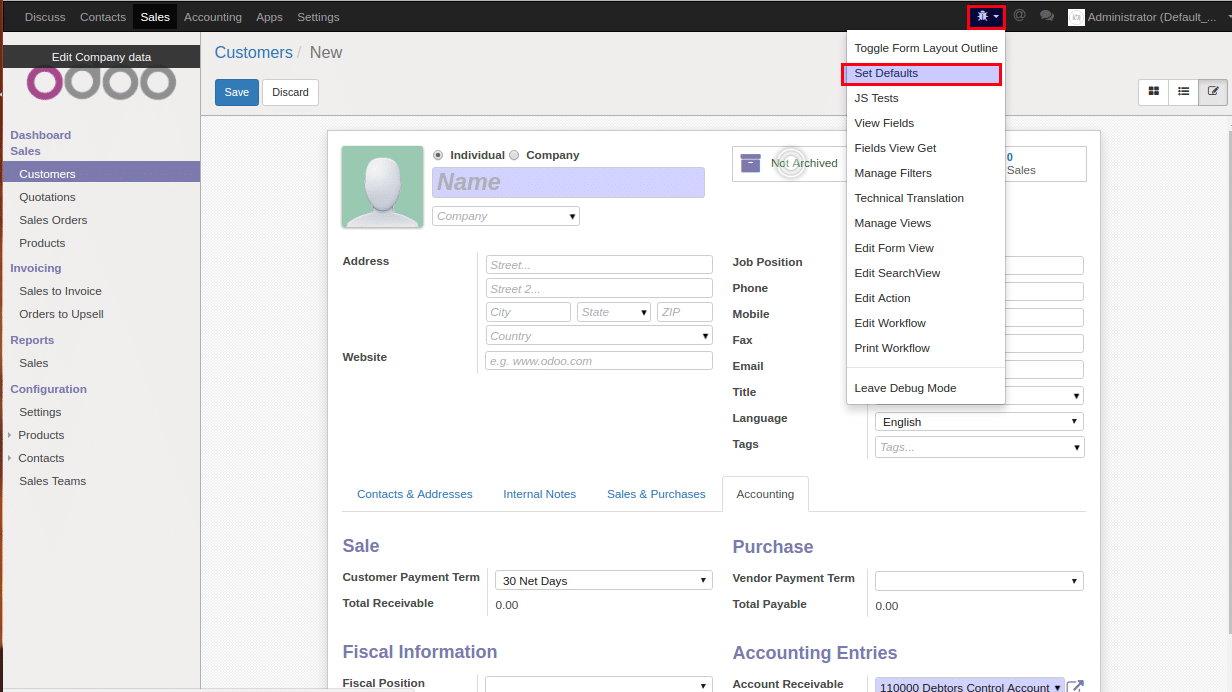Open external link icon next to Account Receivable
1232x692 pixels.
tap(1075, 687)
